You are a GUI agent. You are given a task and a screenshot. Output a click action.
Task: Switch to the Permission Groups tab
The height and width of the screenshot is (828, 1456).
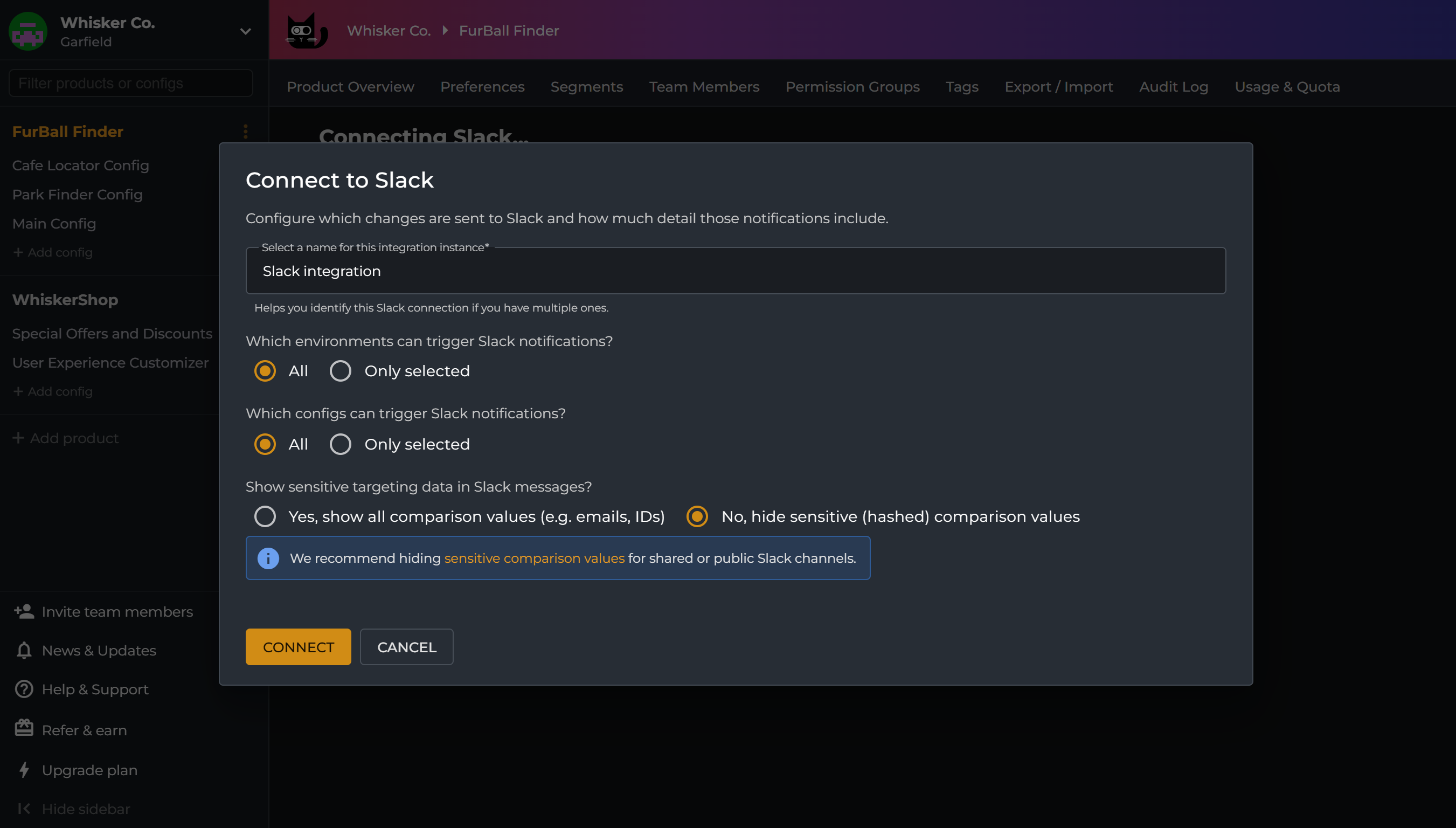[852, 86]
